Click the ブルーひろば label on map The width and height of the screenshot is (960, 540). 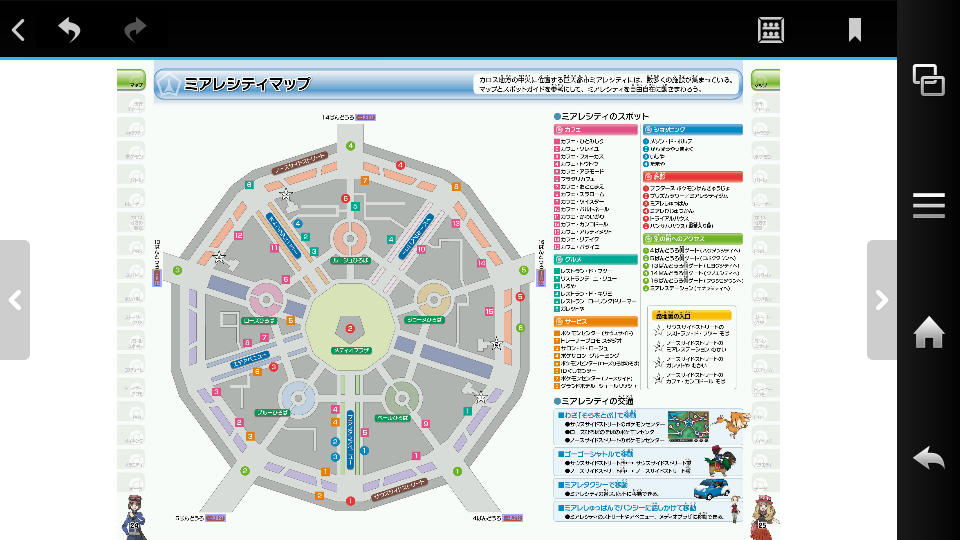(272, 413)
